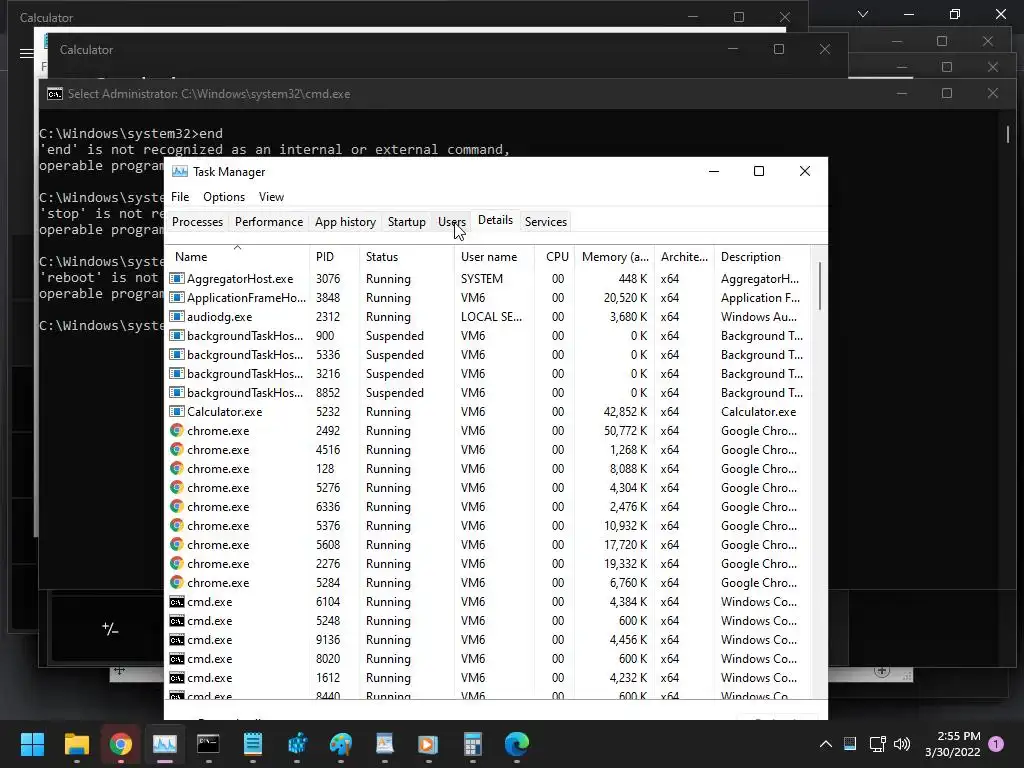Switch to the Performance tab
The width and height of the screenshot is (1024, 768).
268,221
